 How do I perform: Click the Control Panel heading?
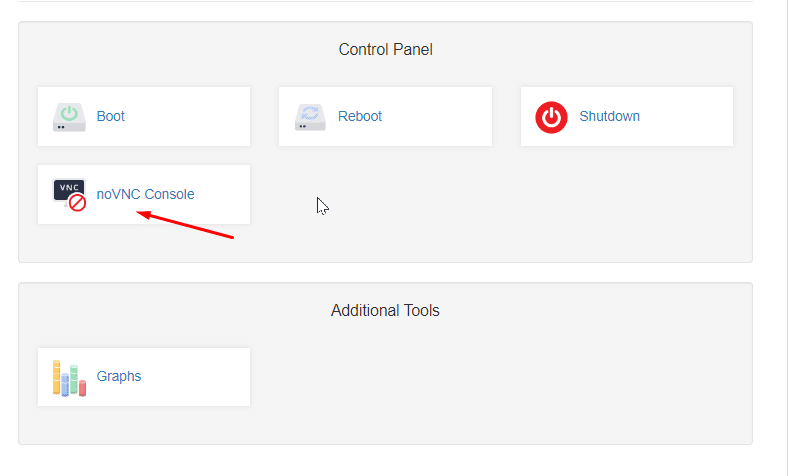coord(385,49)
